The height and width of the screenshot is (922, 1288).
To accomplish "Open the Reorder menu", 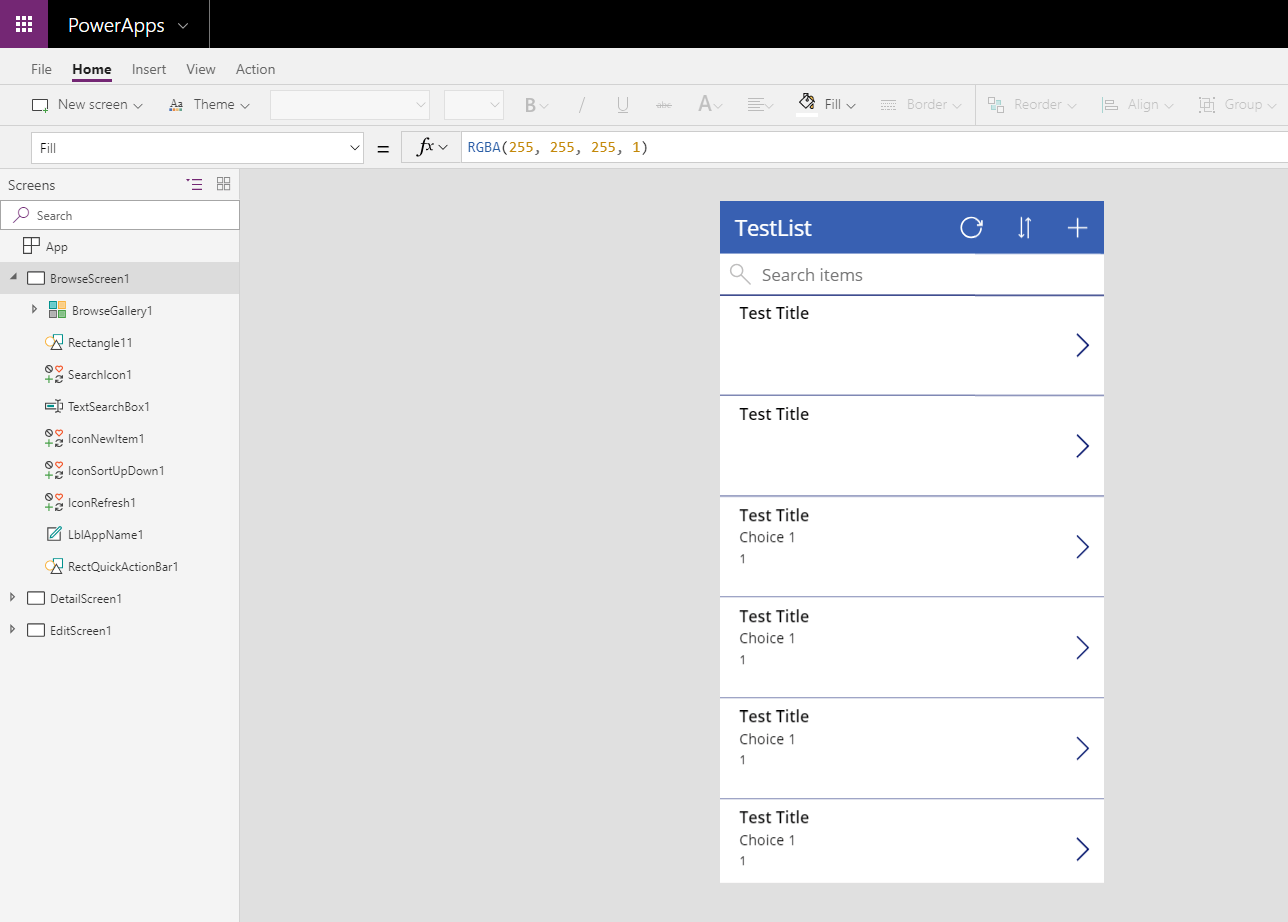I will click(1032, 105).
